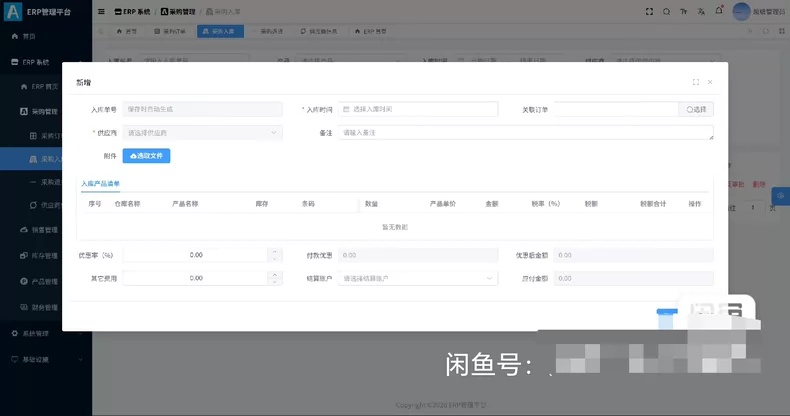Click the 选择 button beside 关联订单
Viewport: 790px width, 416px height.
(x=696, y=109)
